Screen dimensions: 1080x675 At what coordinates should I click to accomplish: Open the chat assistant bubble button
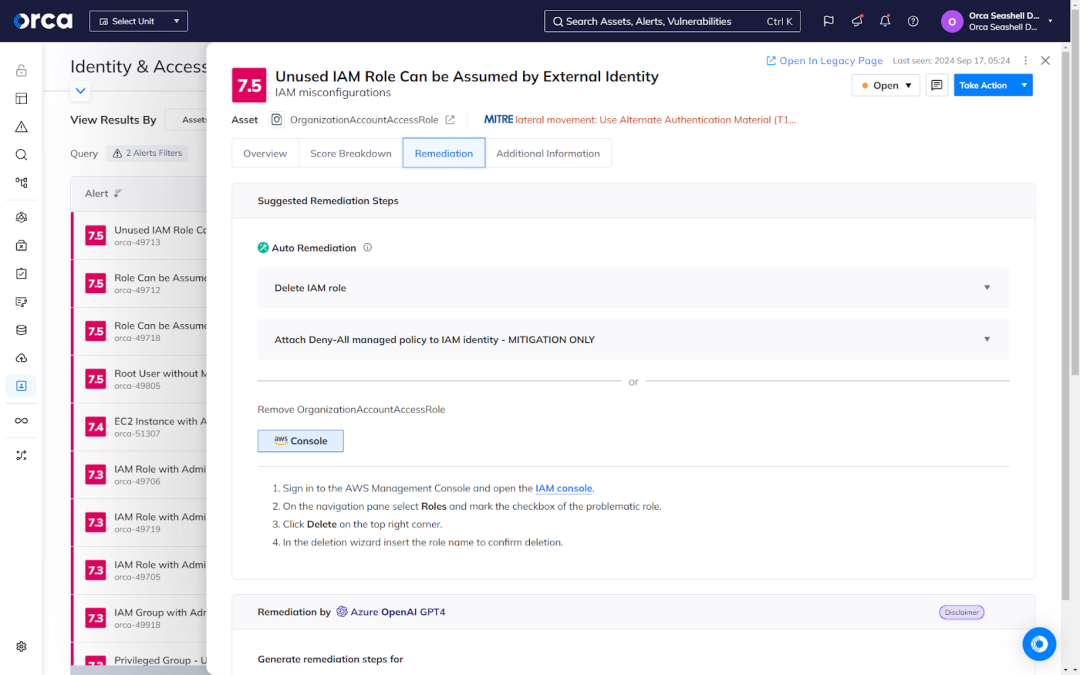[x=1039, y=644]
